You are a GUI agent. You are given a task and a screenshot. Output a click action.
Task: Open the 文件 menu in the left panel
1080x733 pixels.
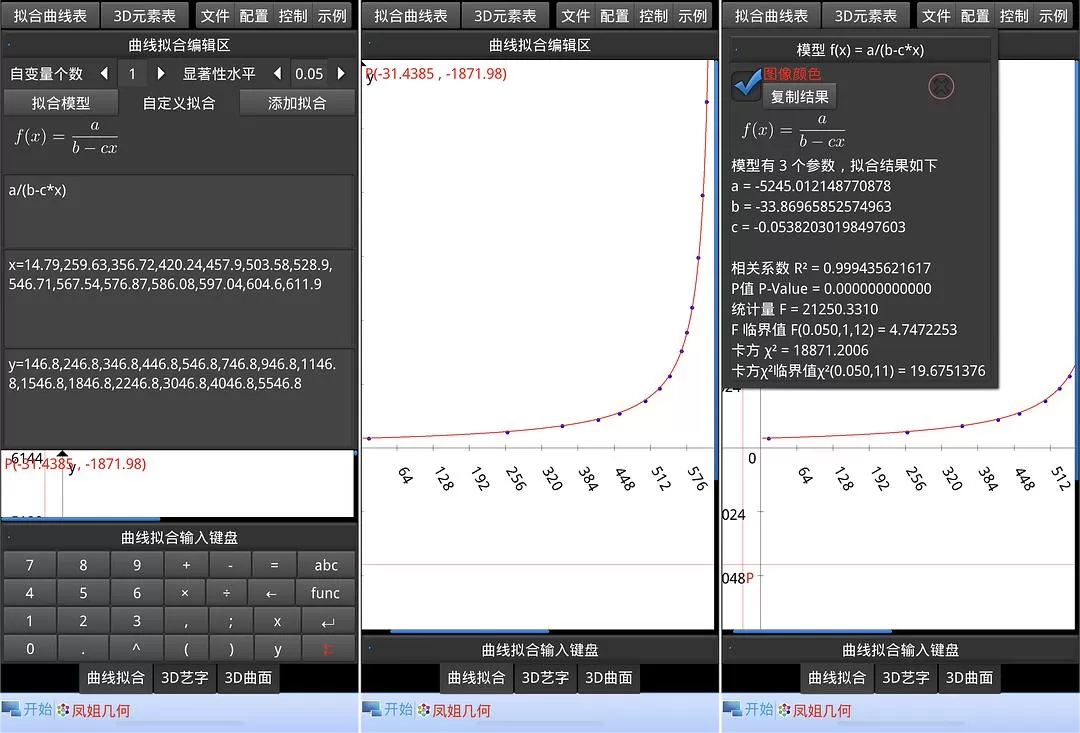214,16
